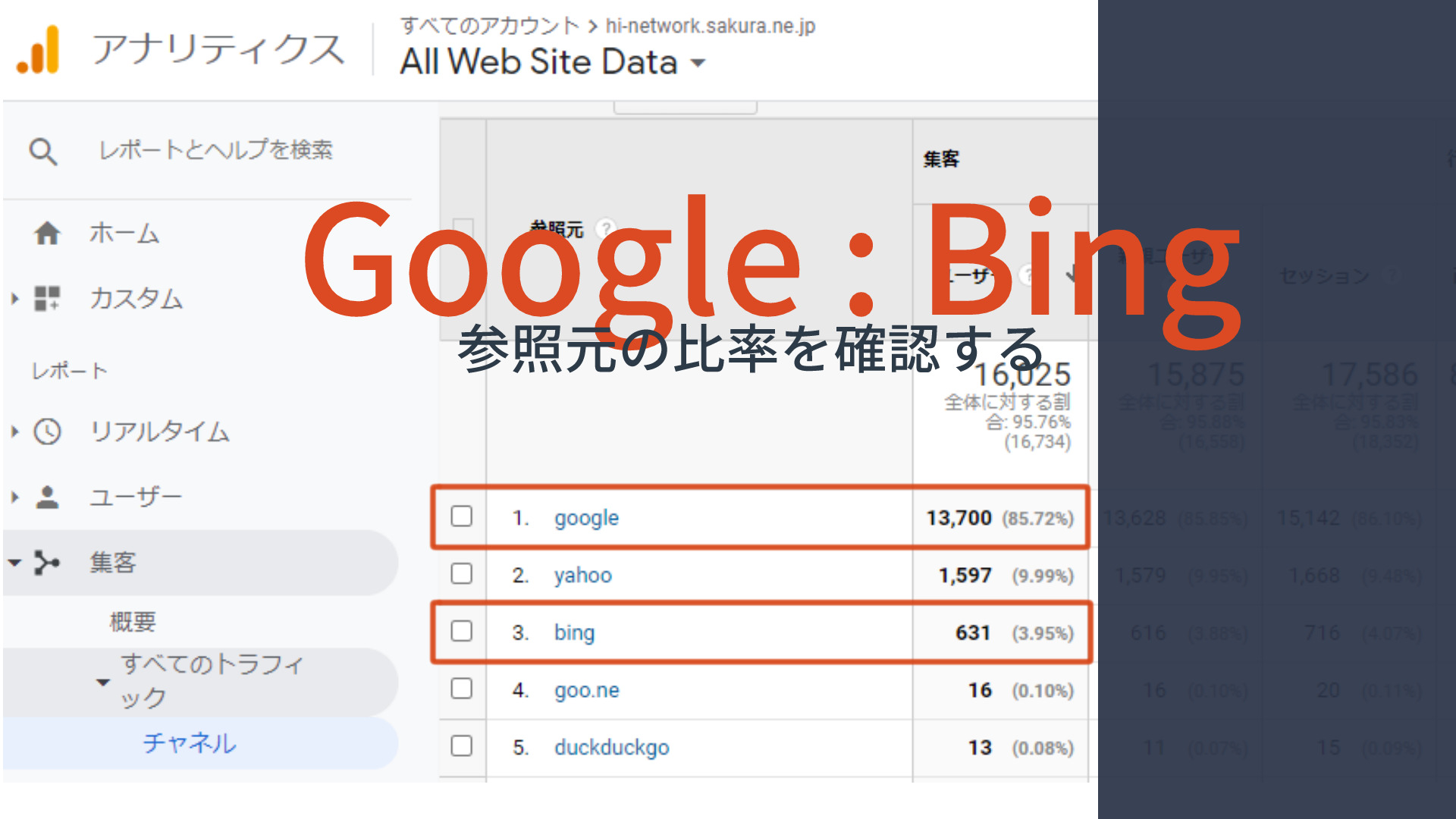Image resolution: width=1456 pixels, height=819 pixels.
Task: Tick the bing row checkbox
Action: pyautogui.click(x=461, y=631)
